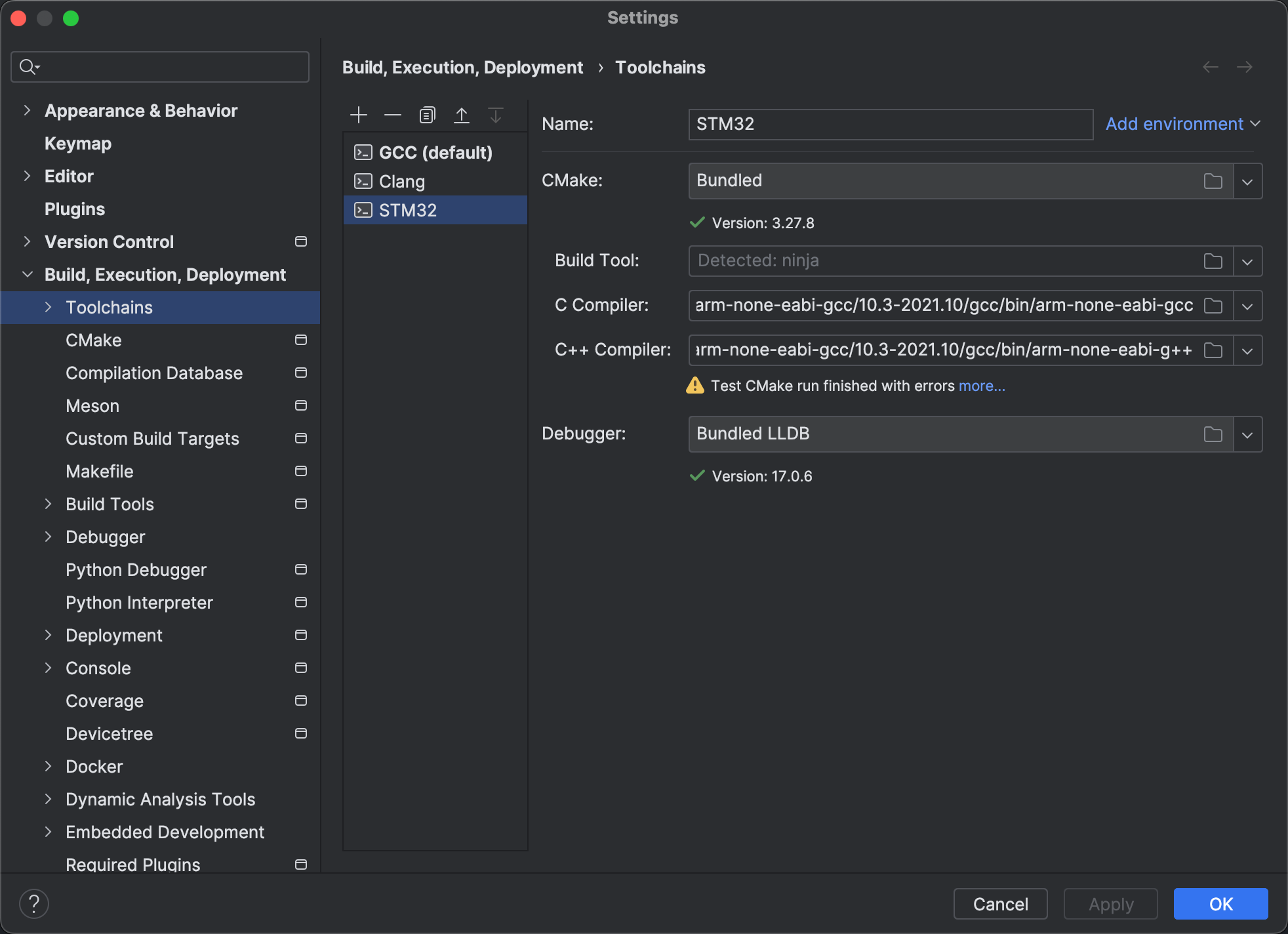
Task: Collapse Build, Execution, Deployment section
Action: [x=27, y=274]
